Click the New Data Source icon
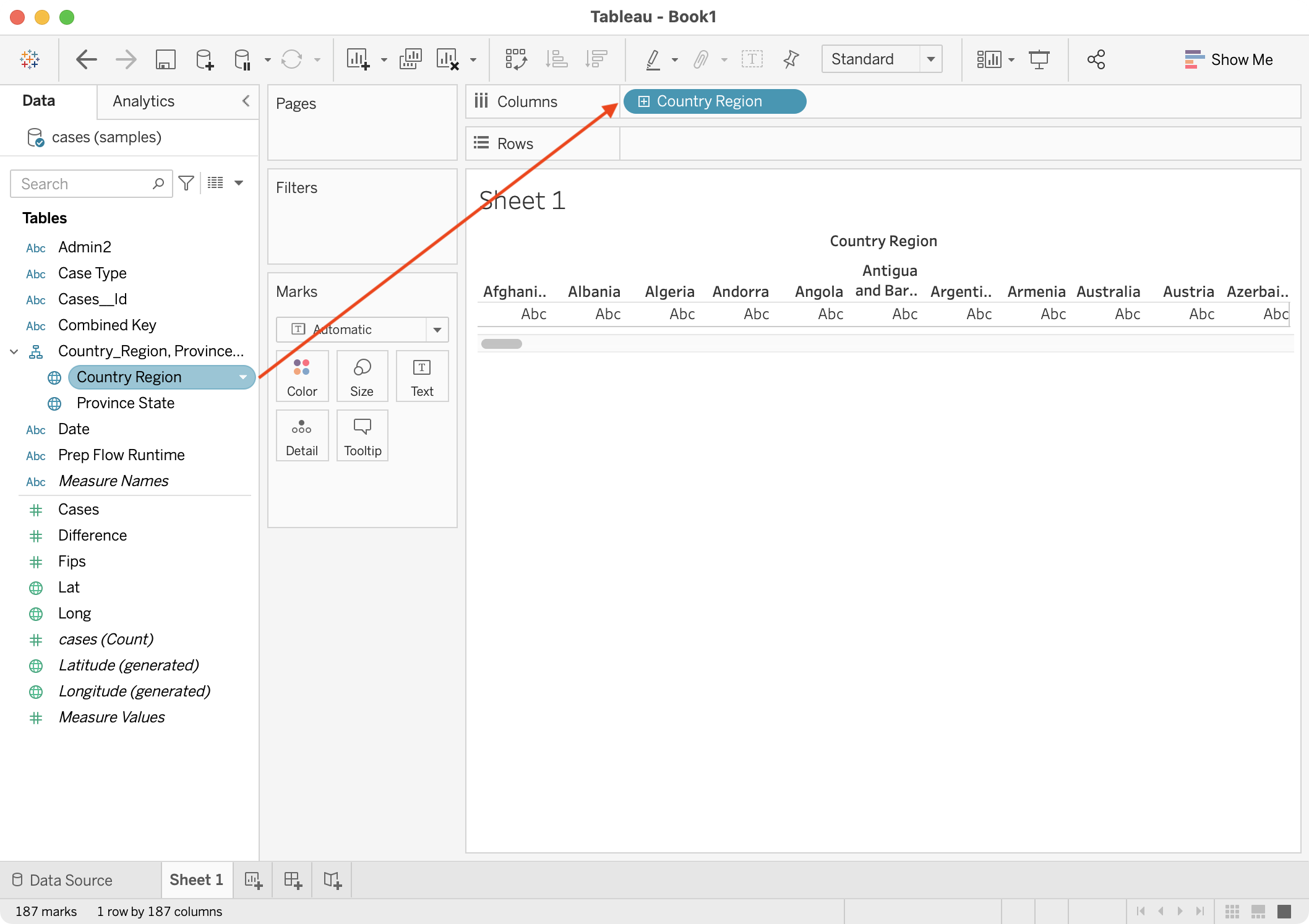Viewport: 1309px width, 924px height. (x=204, y=59)
